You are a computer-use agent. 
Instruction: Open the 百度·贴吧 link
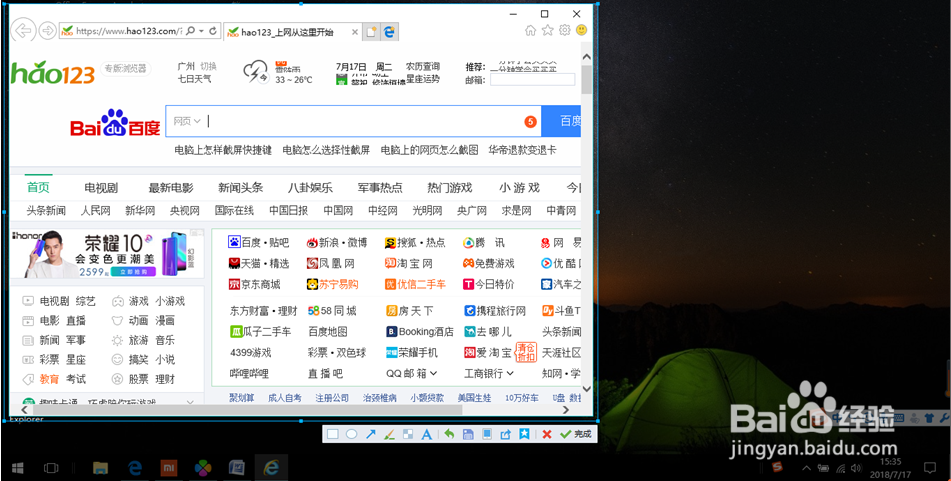[x=259, y=243]
